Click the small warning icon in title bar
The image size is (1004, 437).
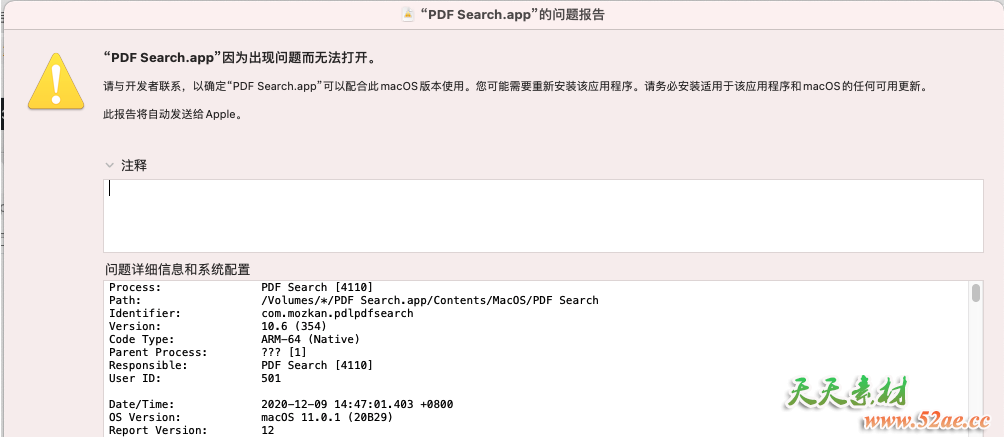pos(407,14)
